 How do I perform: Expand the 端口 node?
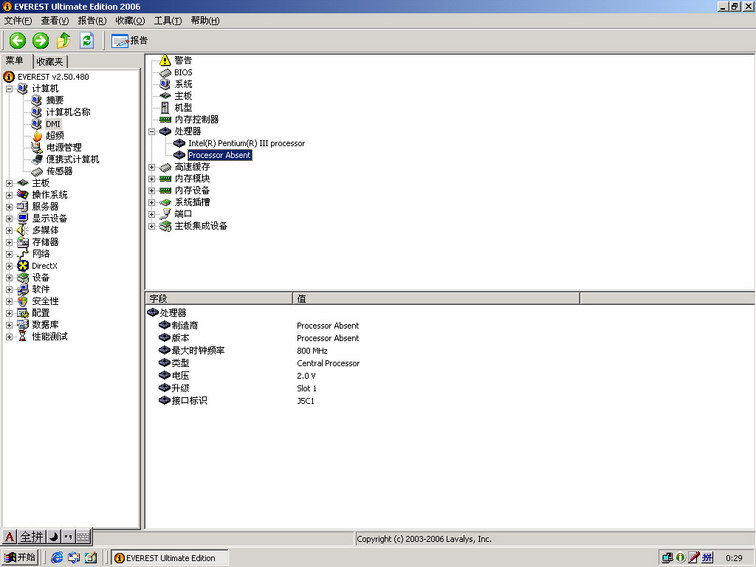pos(152,214)
